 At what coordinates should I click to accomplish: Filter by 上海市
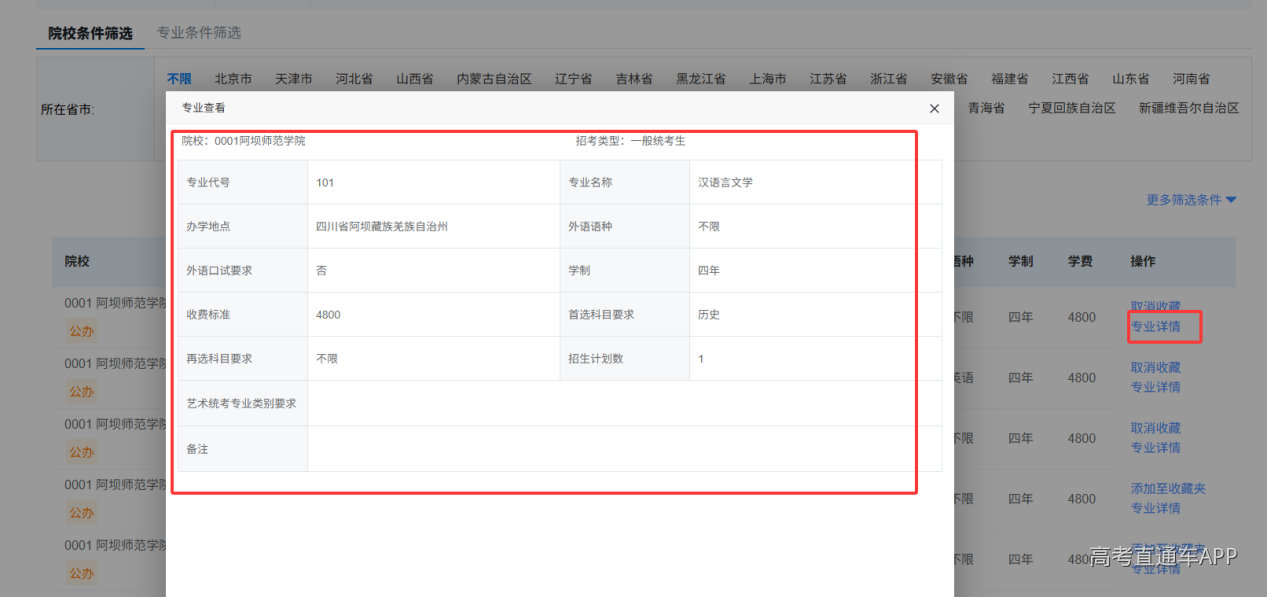click(768, 78)
